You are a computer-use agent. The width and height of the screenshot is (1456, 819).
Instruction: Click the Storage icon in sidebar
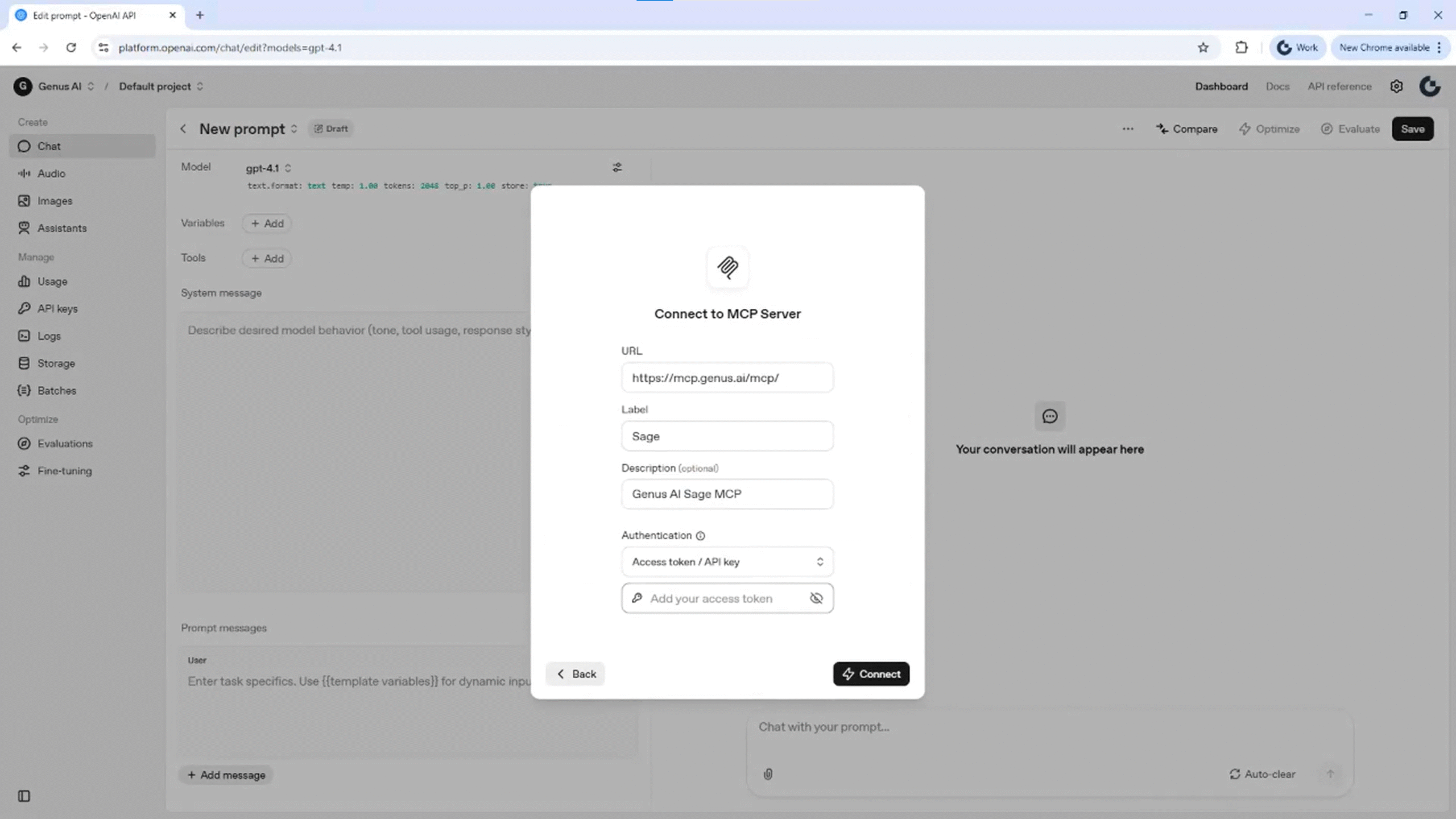24,363
